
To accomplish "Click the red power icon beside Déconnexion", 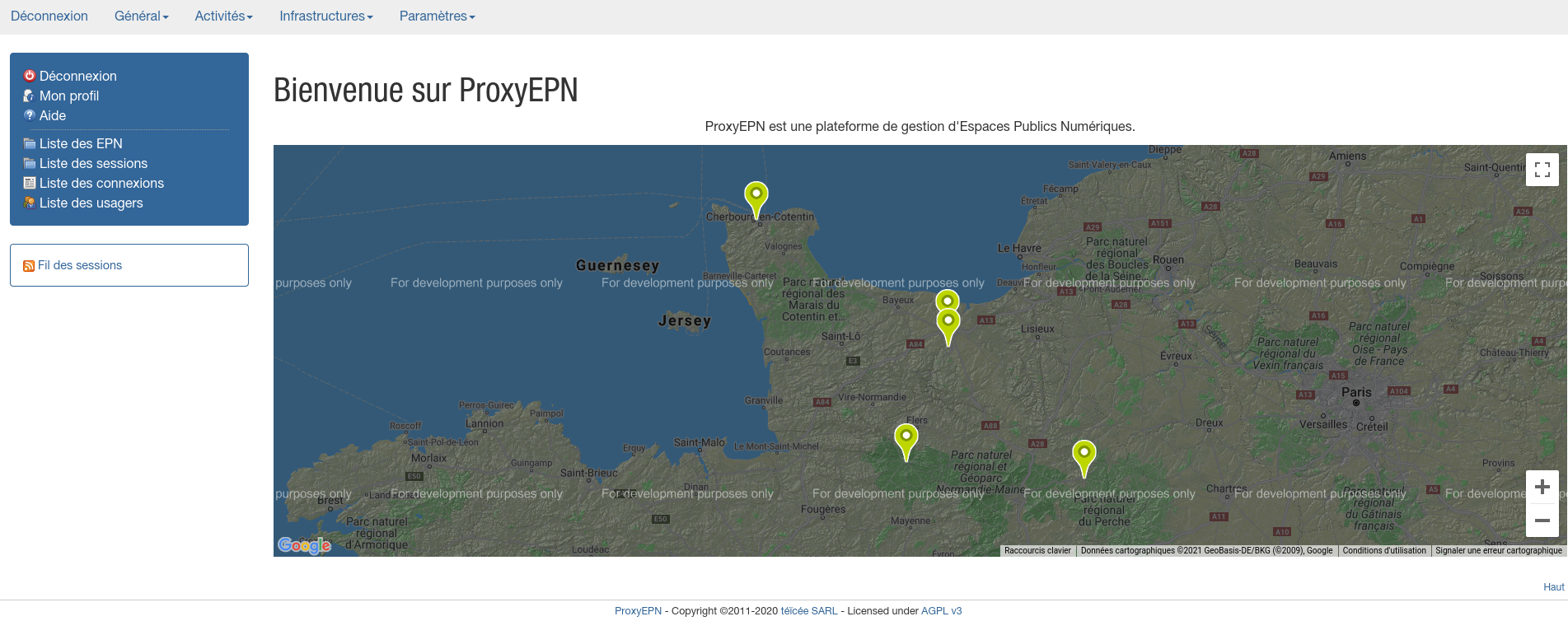I will (30, 76).
